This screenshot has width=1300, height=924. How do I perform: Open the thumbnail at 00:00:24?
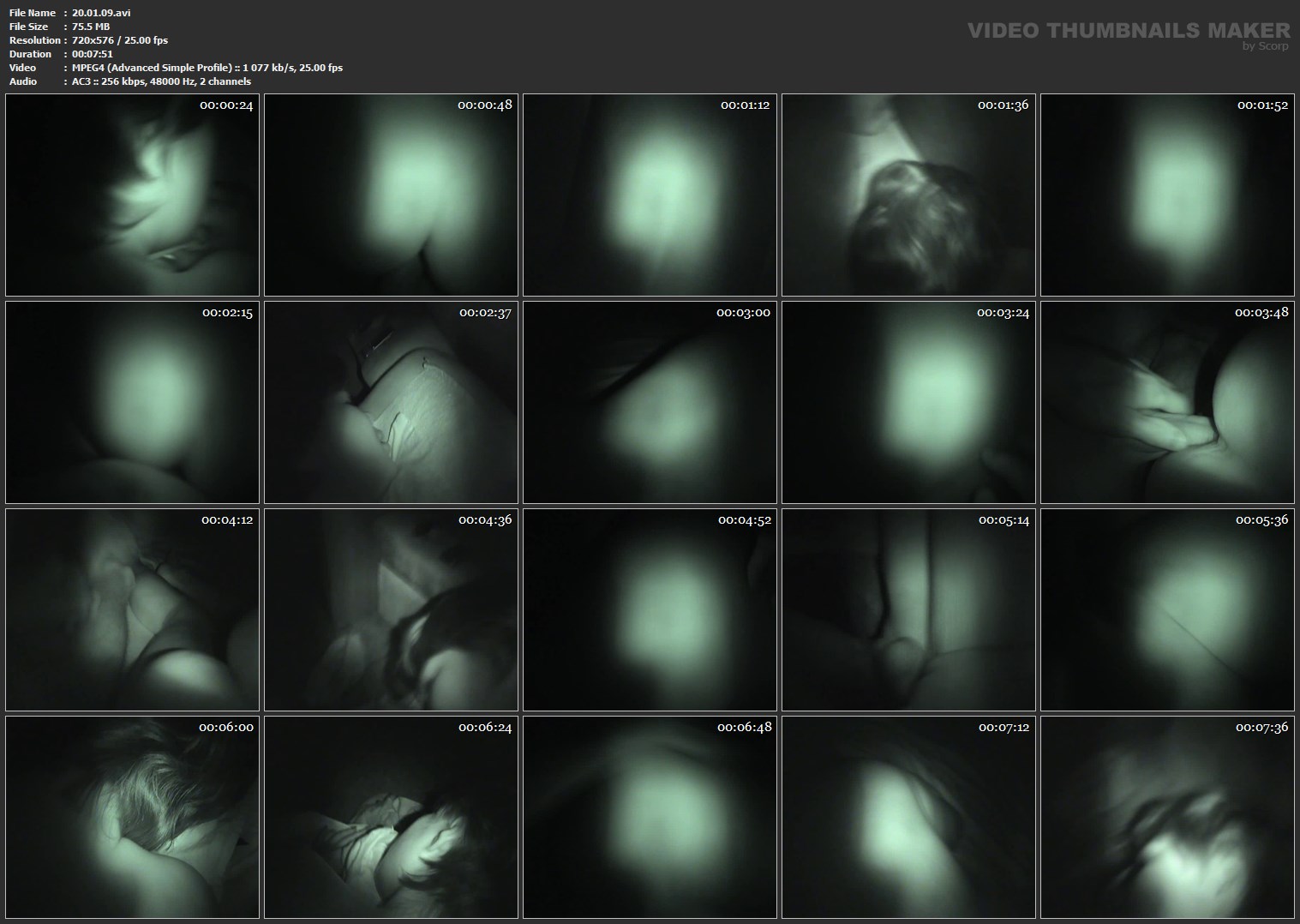point(132,195)
